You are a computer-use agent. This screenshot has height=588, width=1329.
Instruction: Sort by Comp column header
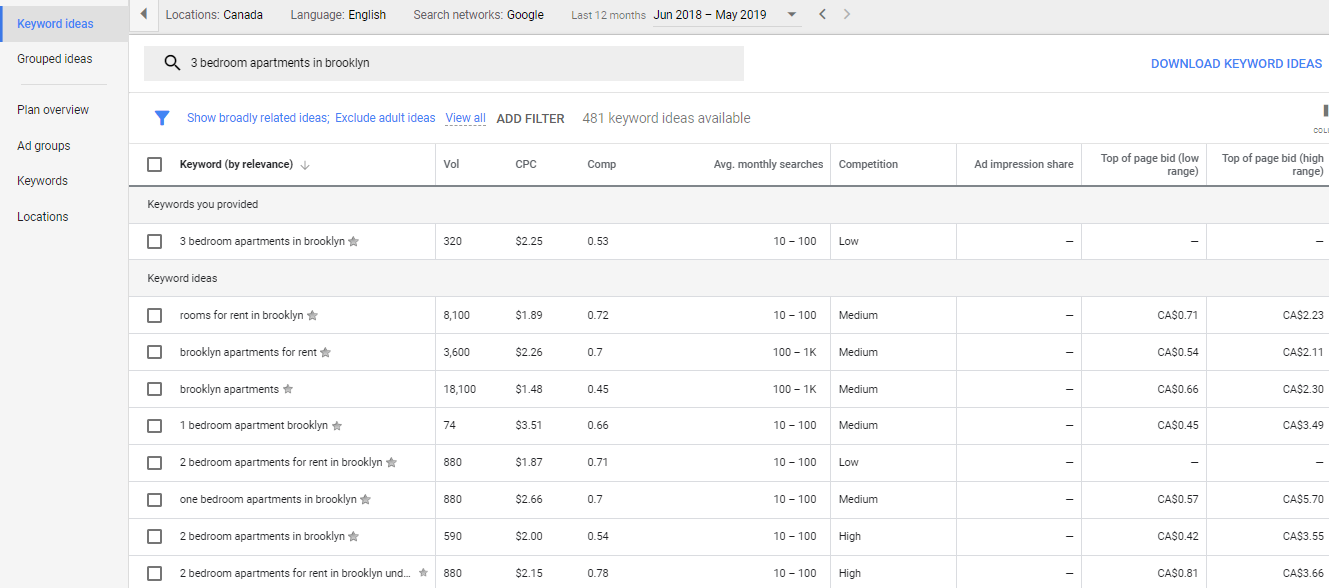(x=602, y=164)
